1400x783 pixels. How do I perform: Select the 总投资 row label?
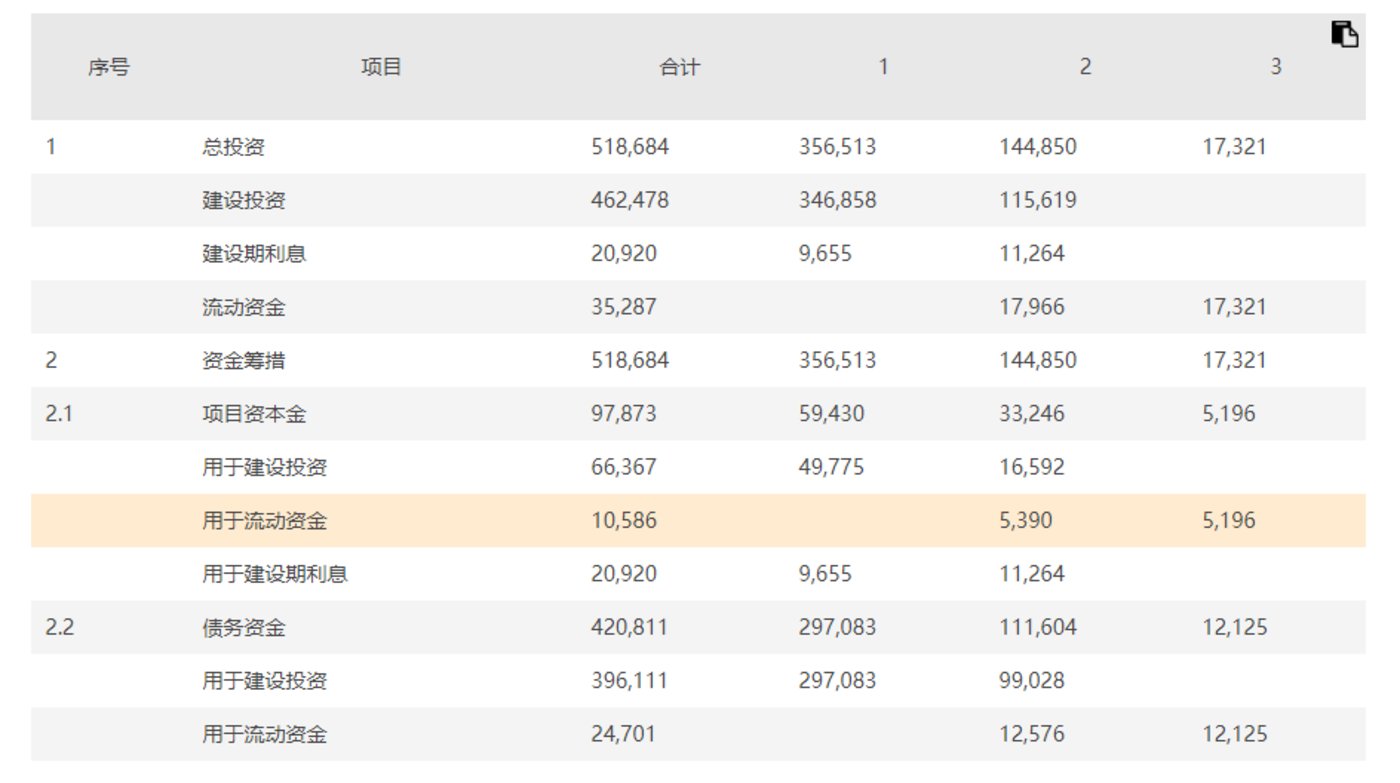(233, 147)
